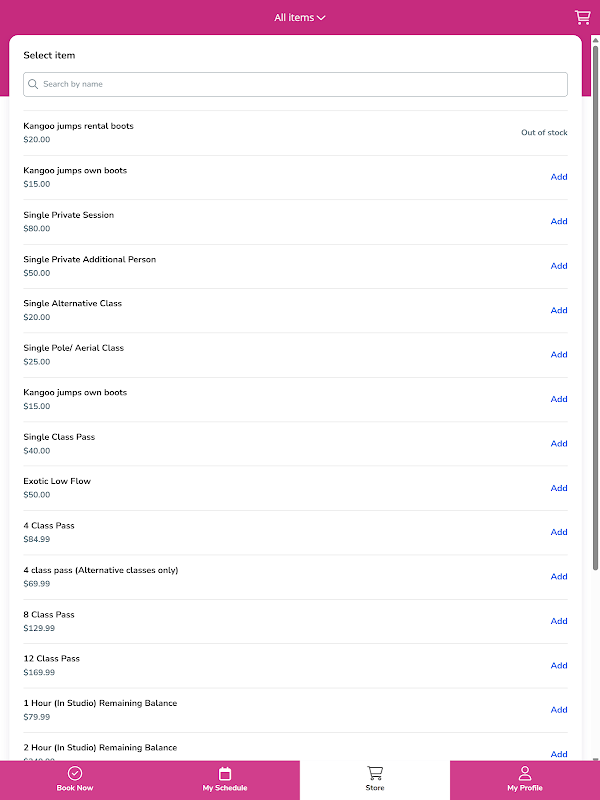Add the Single Class Pass
The height and width of the screenshot is (800, 600).
coord(559,444)
